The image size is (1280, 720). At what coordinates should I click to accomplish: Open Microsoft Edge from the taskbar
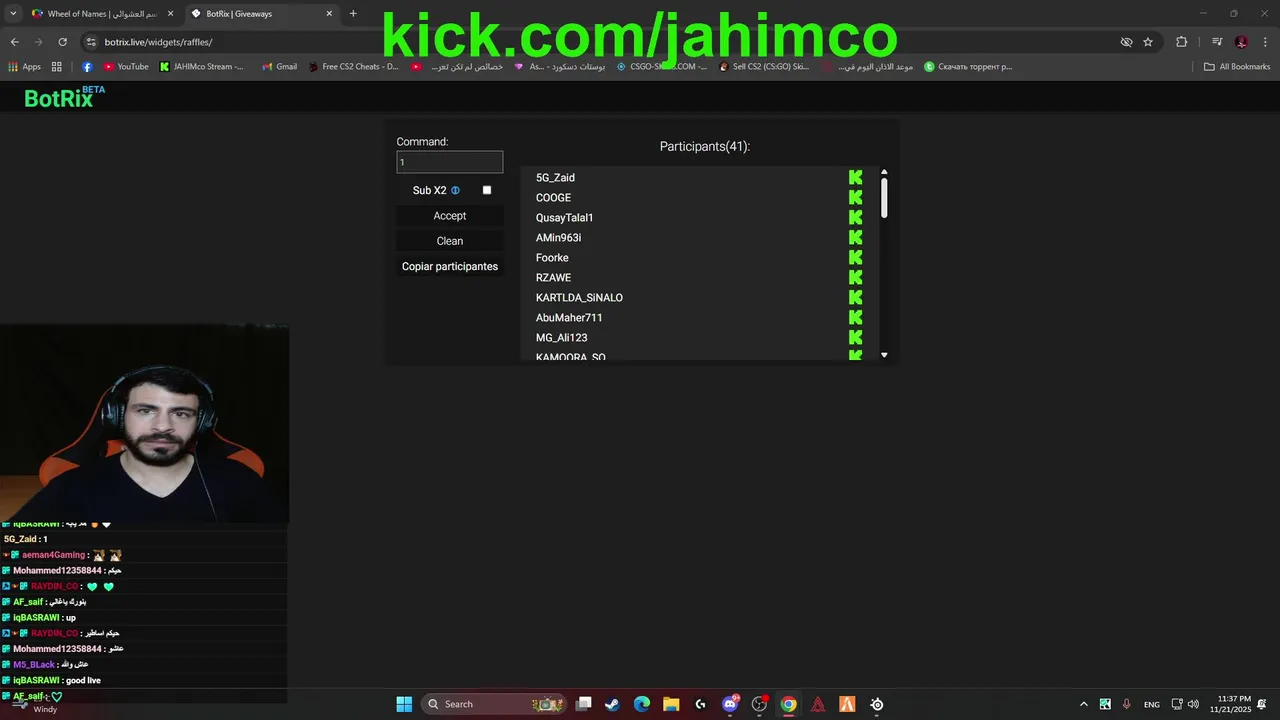coord(642,704)
